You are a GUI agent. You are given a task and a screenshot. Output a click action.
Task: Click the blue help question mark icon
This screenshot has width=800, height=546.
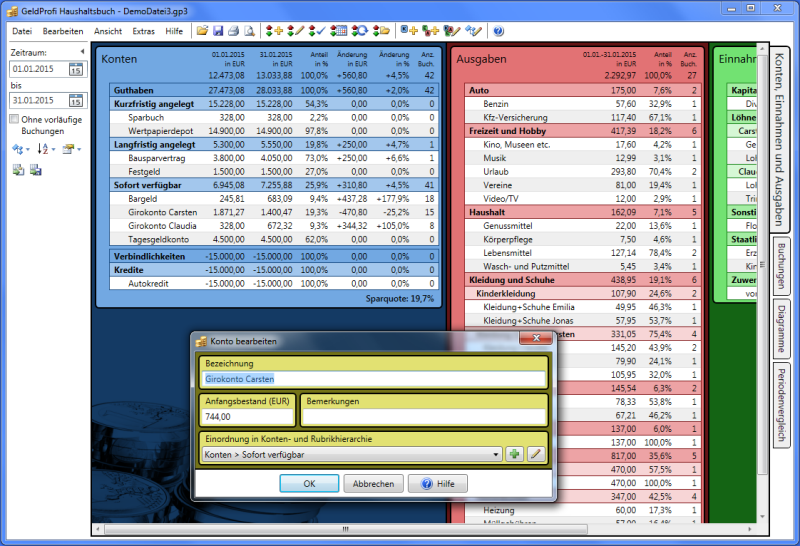point(498,31)
